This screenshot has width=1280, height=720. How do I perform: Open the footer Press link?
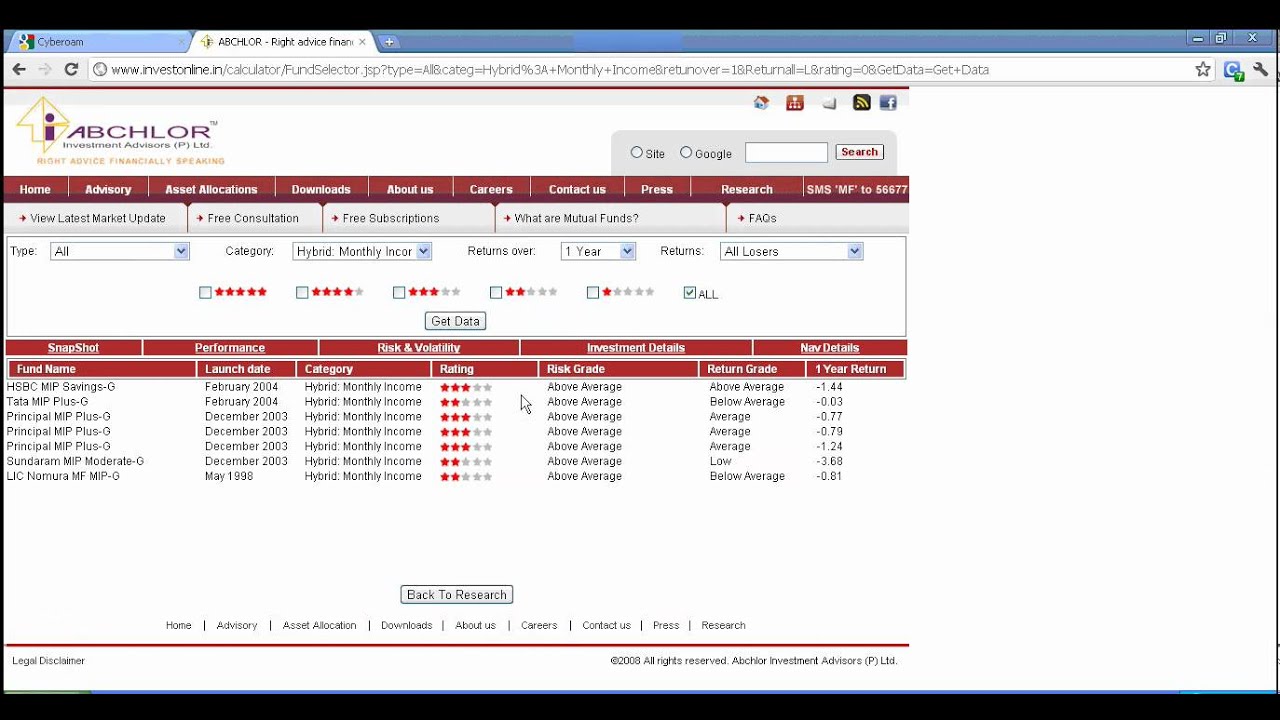click(x=666, y=625)
